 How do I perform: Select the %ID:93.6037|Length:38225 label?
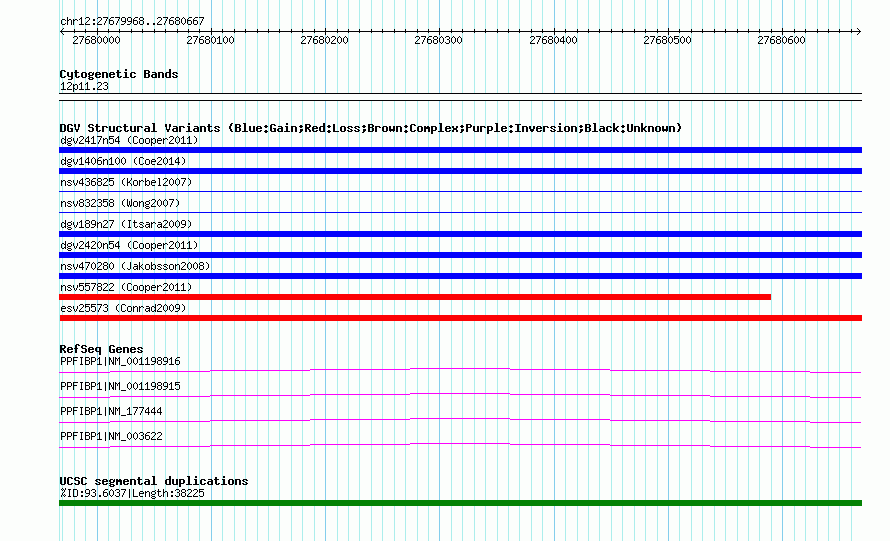pos(132,493)
